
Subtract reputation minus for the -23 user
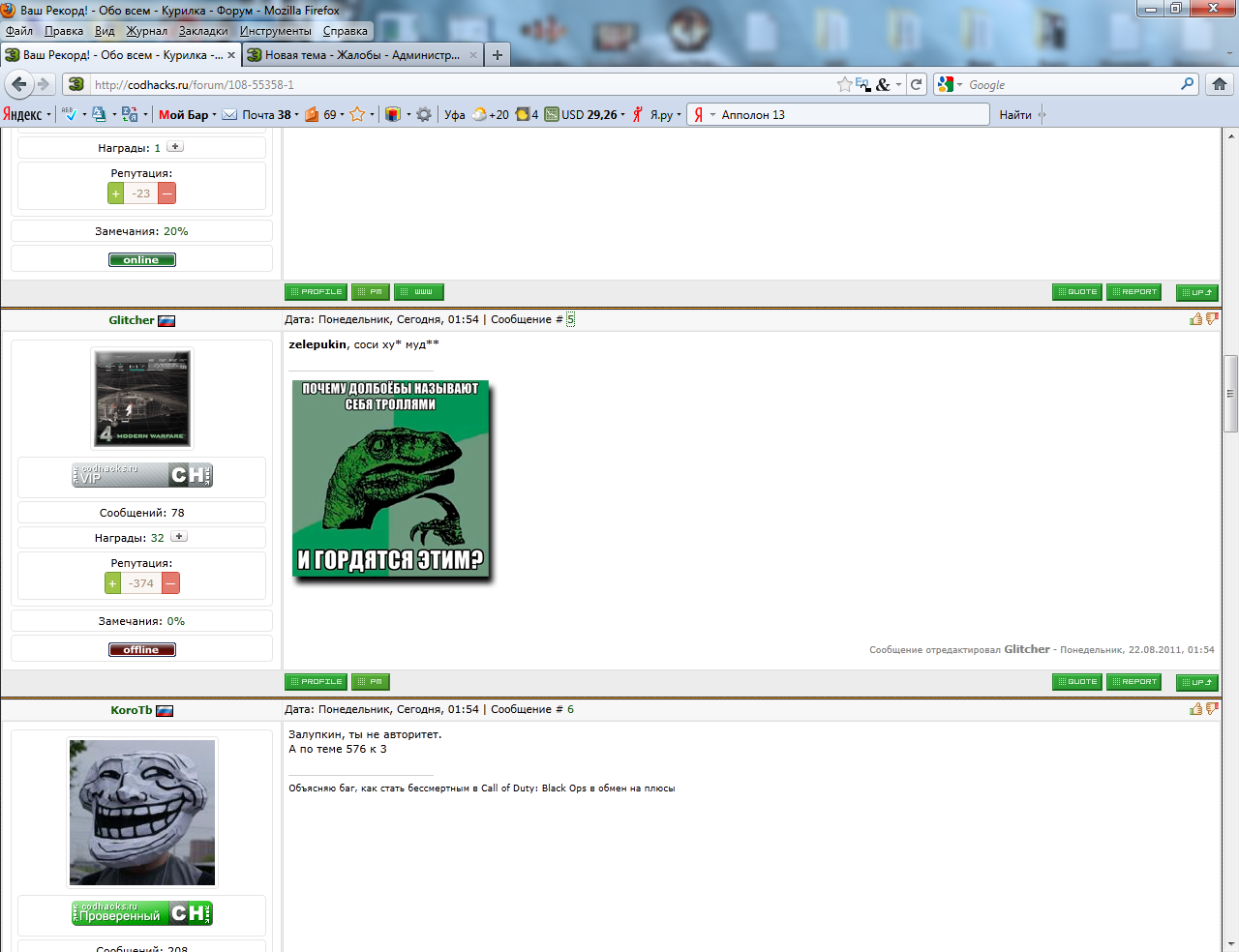pos(167,193)
